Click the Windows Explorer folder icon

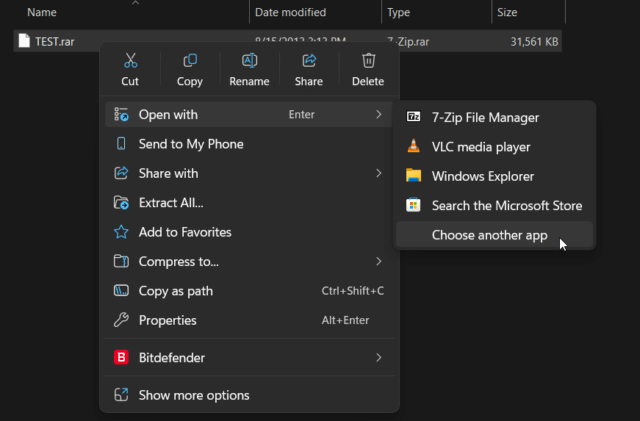(x=413, y=176)
